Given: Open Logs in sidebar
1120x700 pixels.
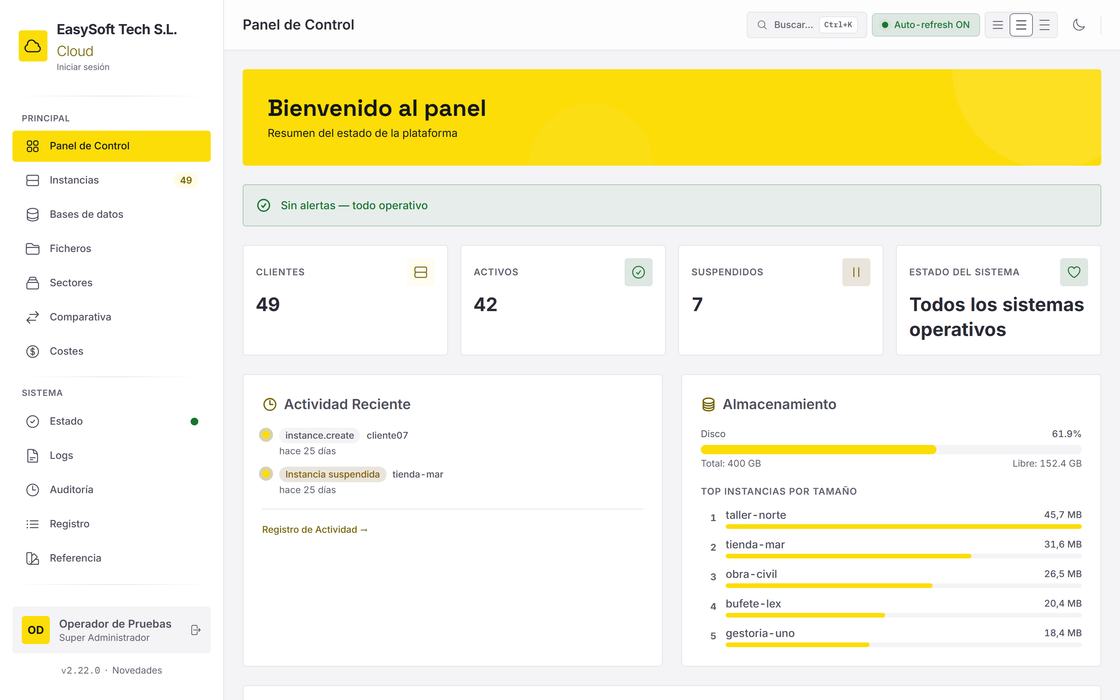Looking at the screenshot, I should [111, 456].
